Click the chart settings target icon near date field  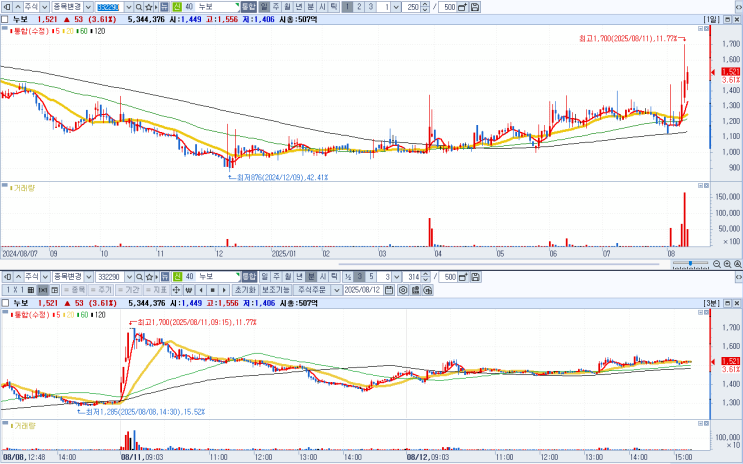[403, 290]
